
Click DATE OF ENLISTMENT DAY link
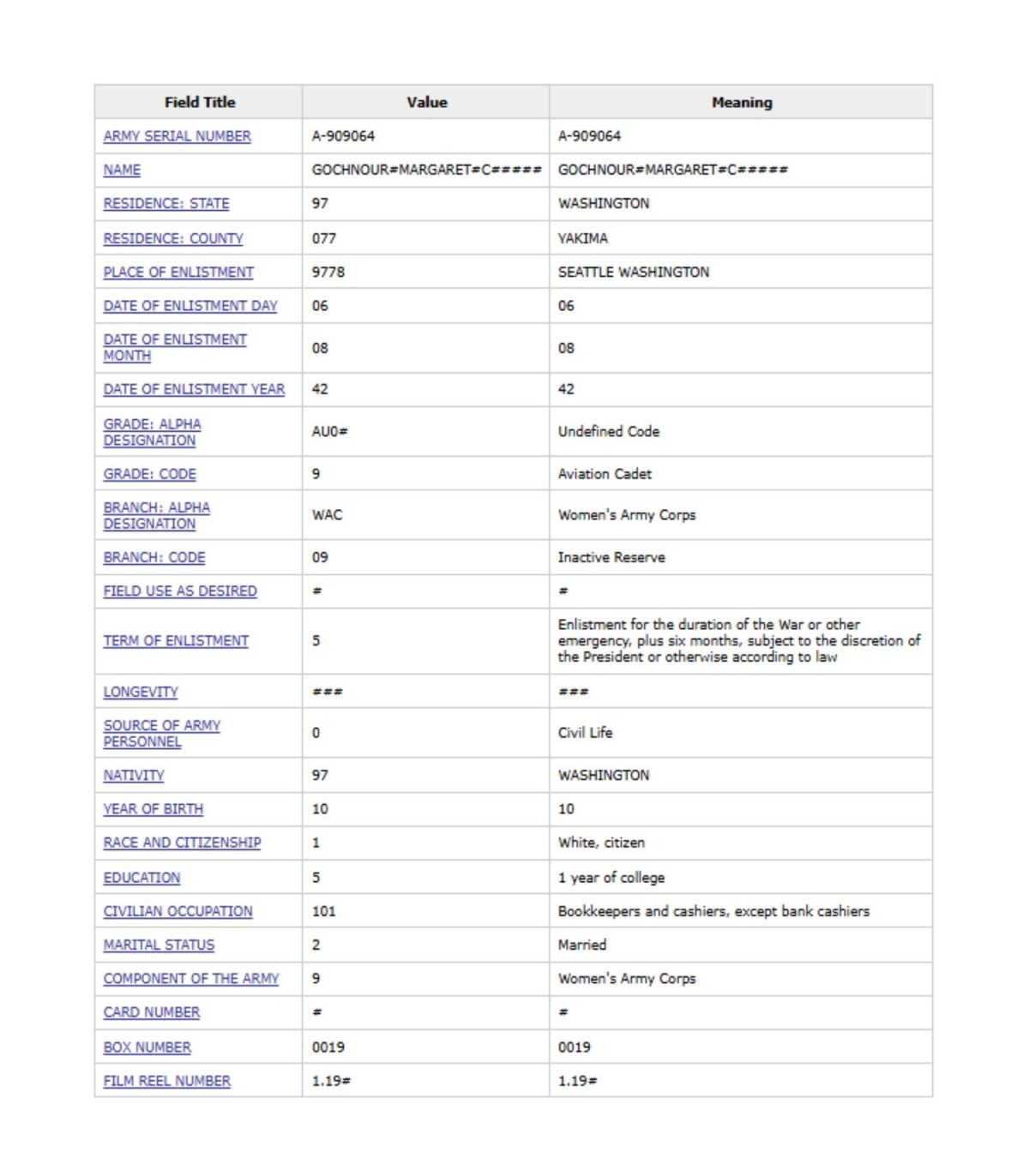click(190, 306)
